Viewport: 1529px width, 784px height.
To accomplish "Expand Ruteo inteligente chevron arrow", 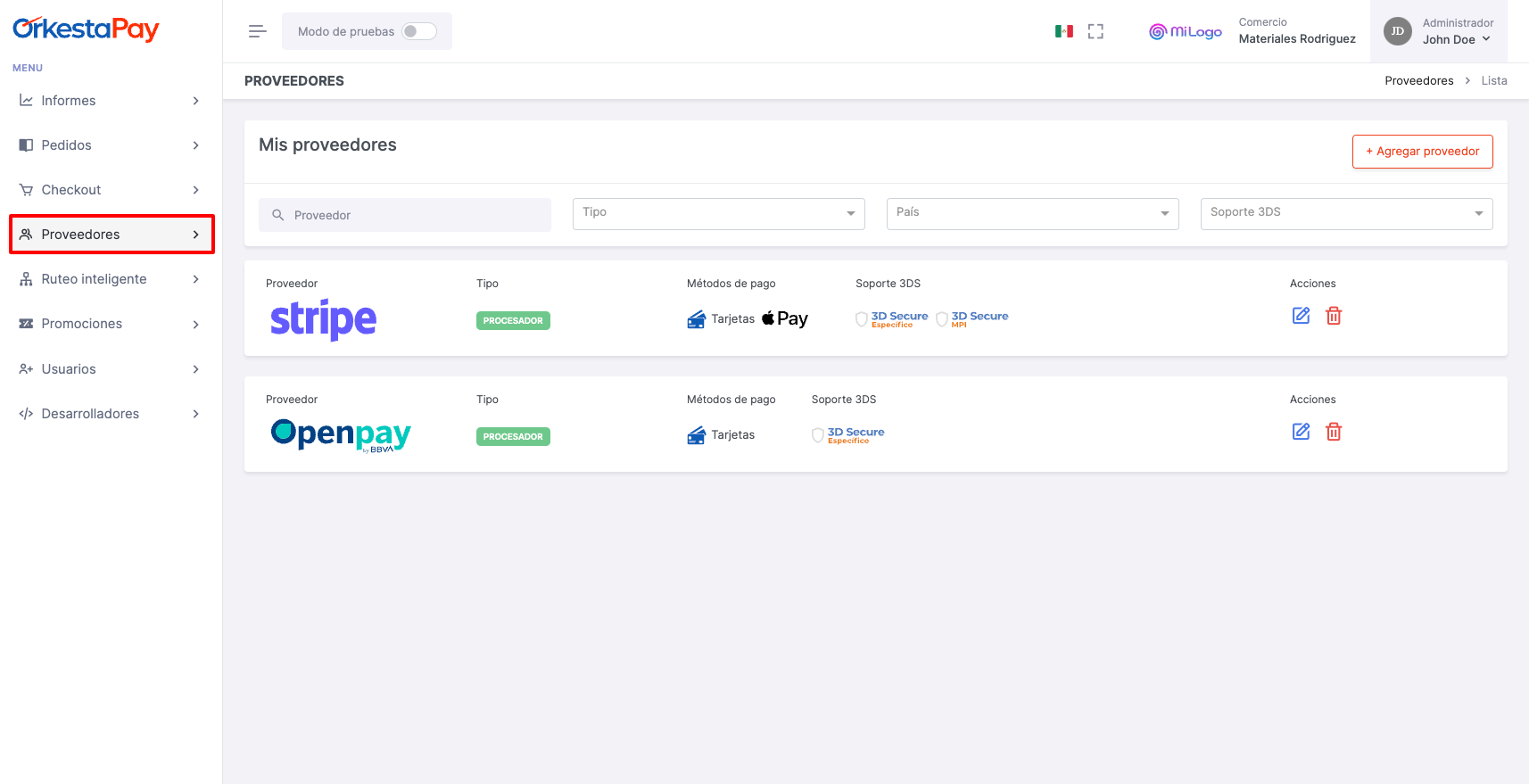I will tap(196, 279).
